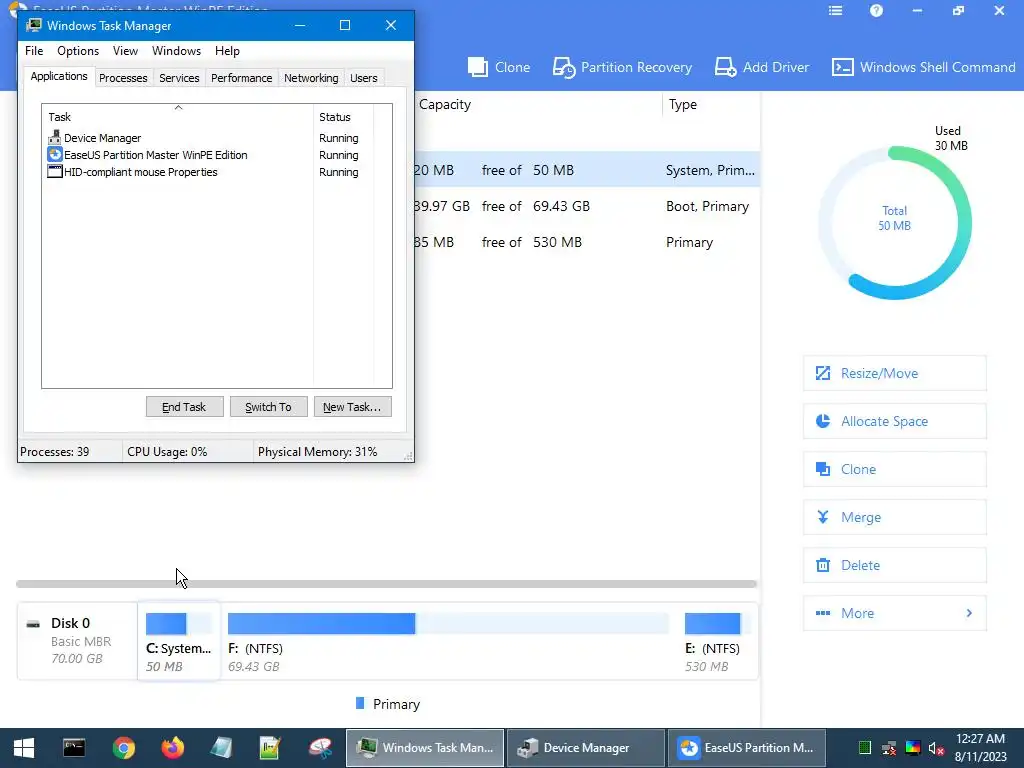This screenshot has width=1024, height=768.
Task: Open the blue notebook taskbar icon
Action: pos(221,748)
